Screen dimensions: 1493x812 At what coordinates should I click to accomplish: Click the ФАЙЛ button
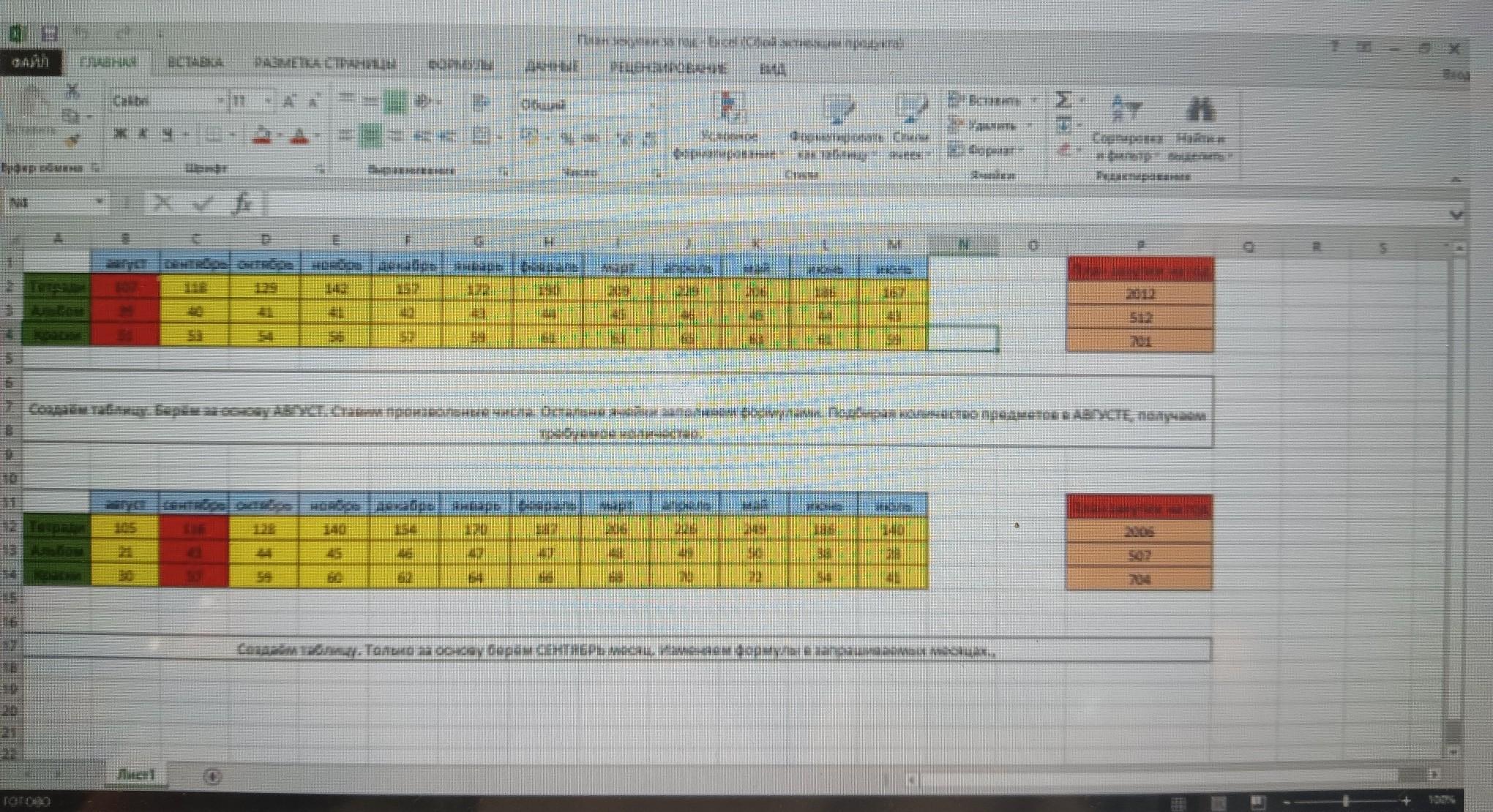[x=30, y=62]
